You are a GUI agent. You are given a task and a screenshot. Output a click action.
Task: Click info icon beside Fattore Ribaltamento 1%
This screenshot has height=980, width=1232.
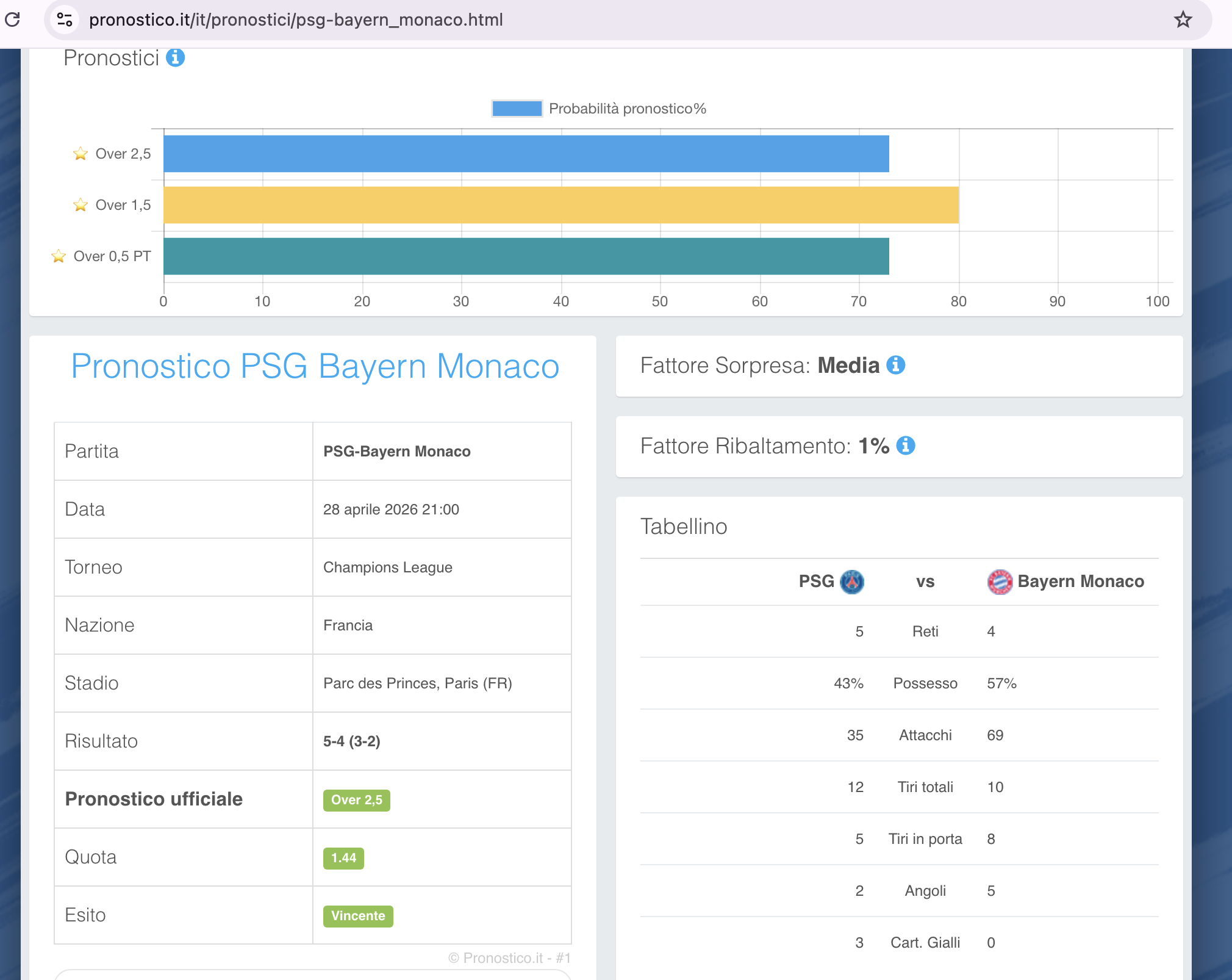click(906, 445)
